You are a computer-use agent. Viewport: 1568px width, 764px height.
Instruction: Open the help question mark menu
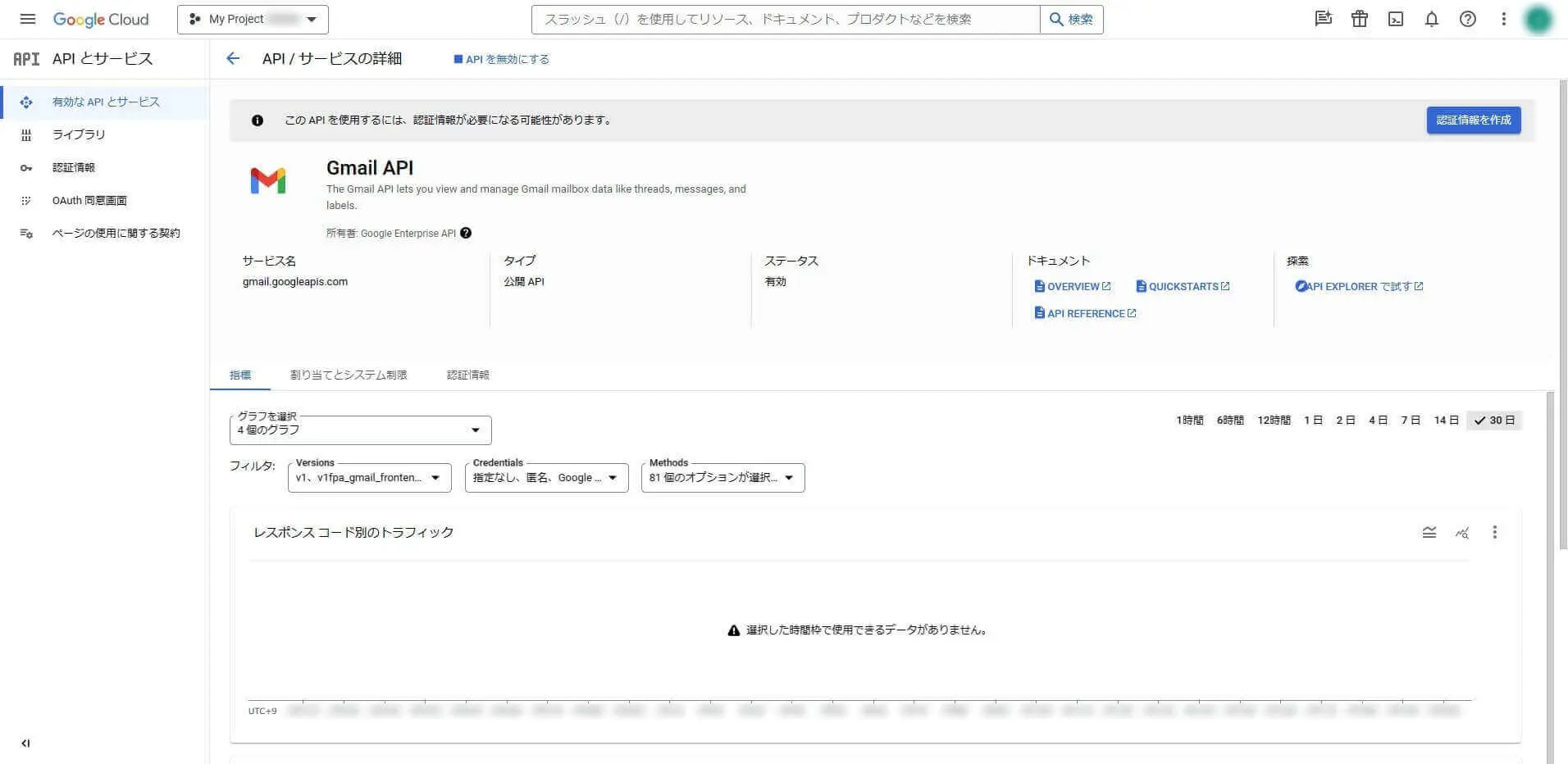pyautogui.click(x=1468, y=19)
